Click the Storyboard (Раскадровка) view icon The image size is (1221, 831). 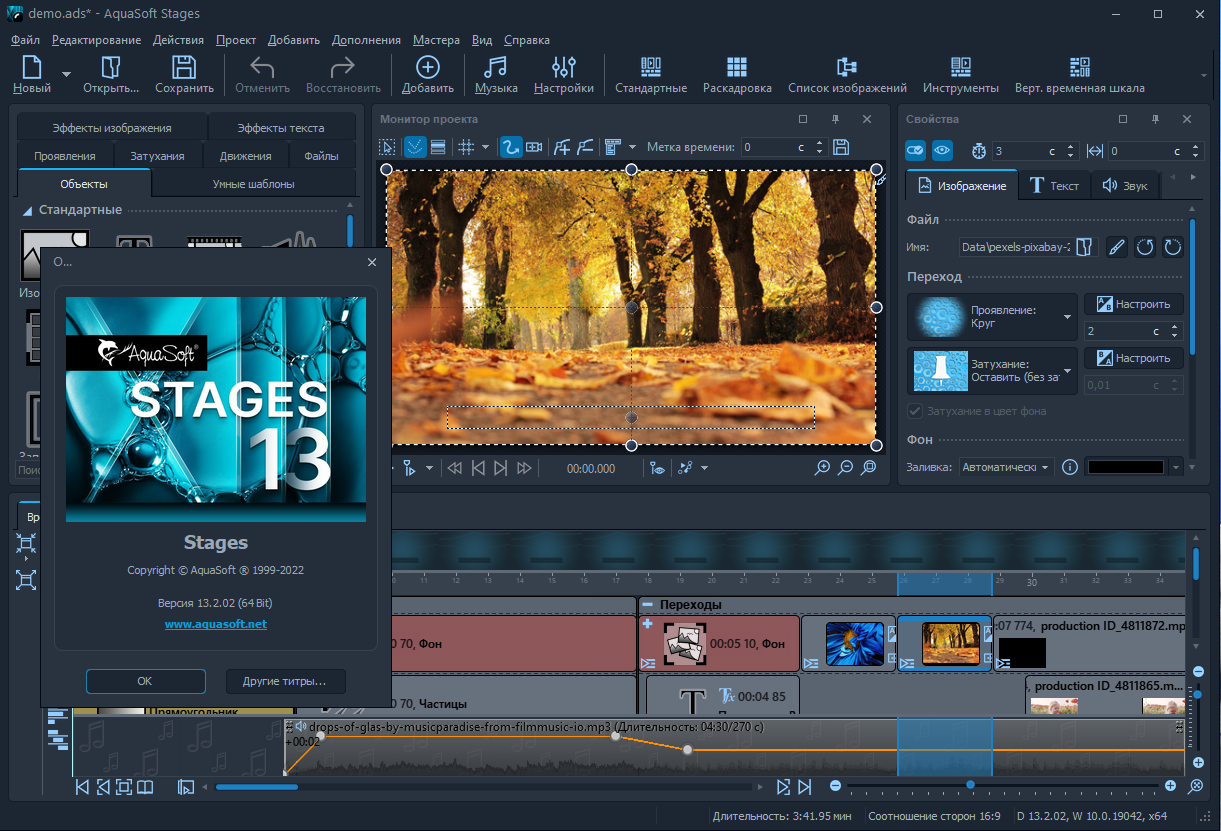[x=736, y=67]
